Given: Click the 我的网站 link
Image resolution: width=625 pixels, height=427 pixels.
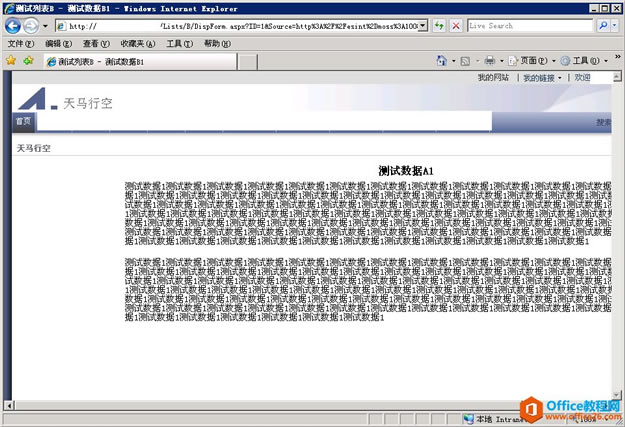Looking at the screenshot, I should (493, 78).
